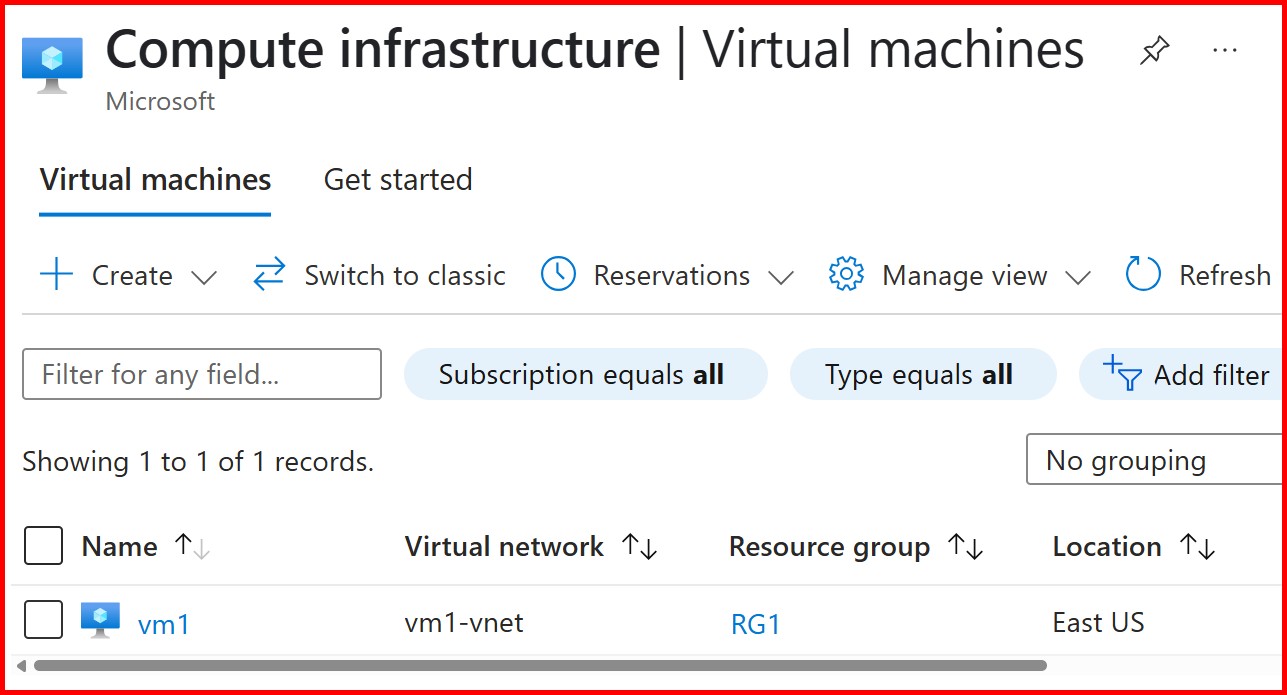Switch to the Virtual machines tab
The height and width of the screenshot is (695, 1287).
click(x=155, y=180)
